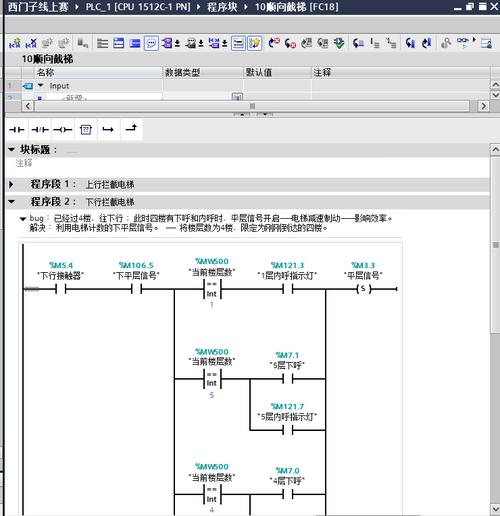Click the 默认值 column header
This screenshot has height=516, width=500.
[277, 72]
